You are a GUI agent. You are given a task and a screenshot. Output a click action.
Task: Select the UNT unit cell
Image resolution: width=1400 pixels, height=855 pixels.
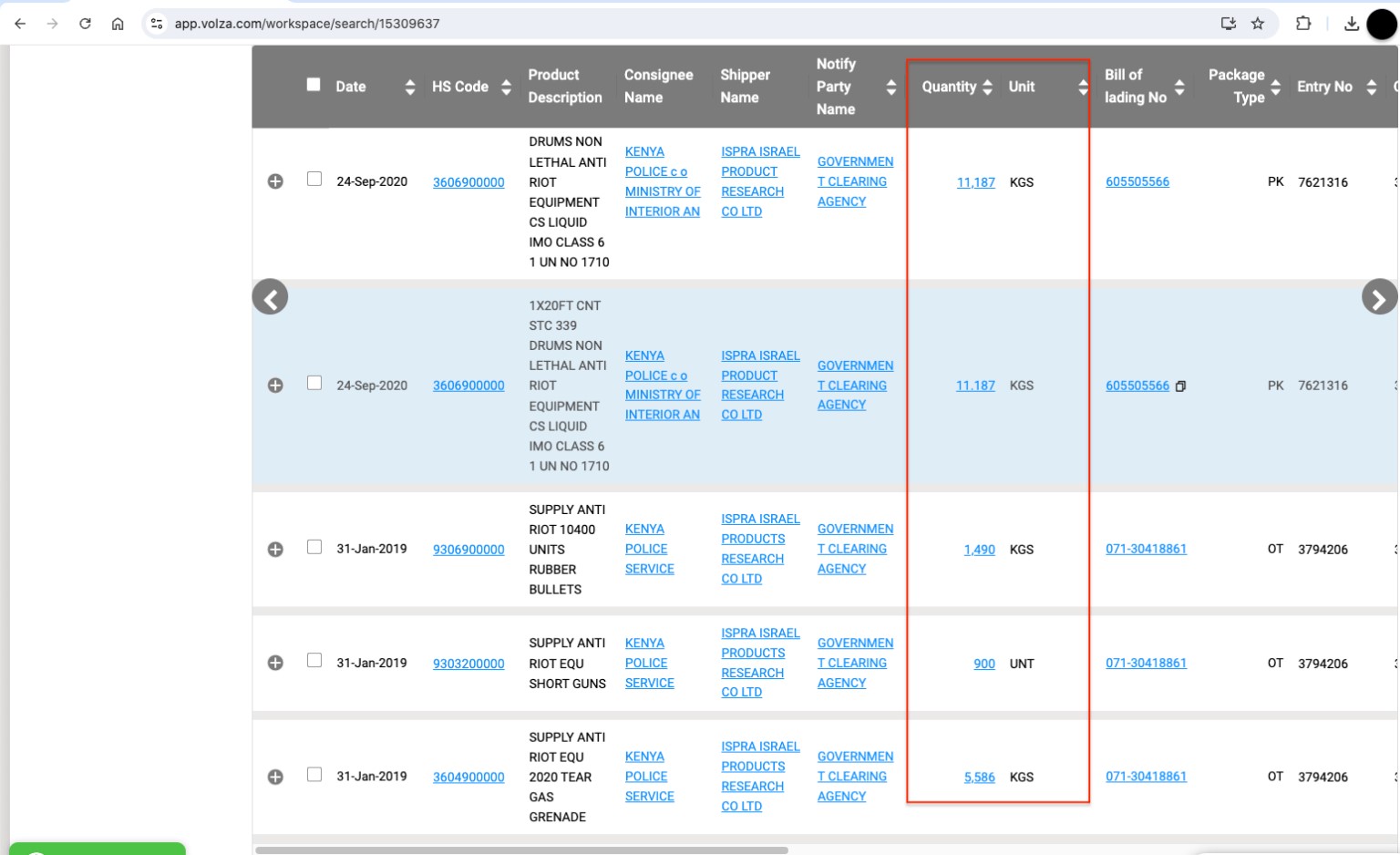click(x=1022, y=664)
